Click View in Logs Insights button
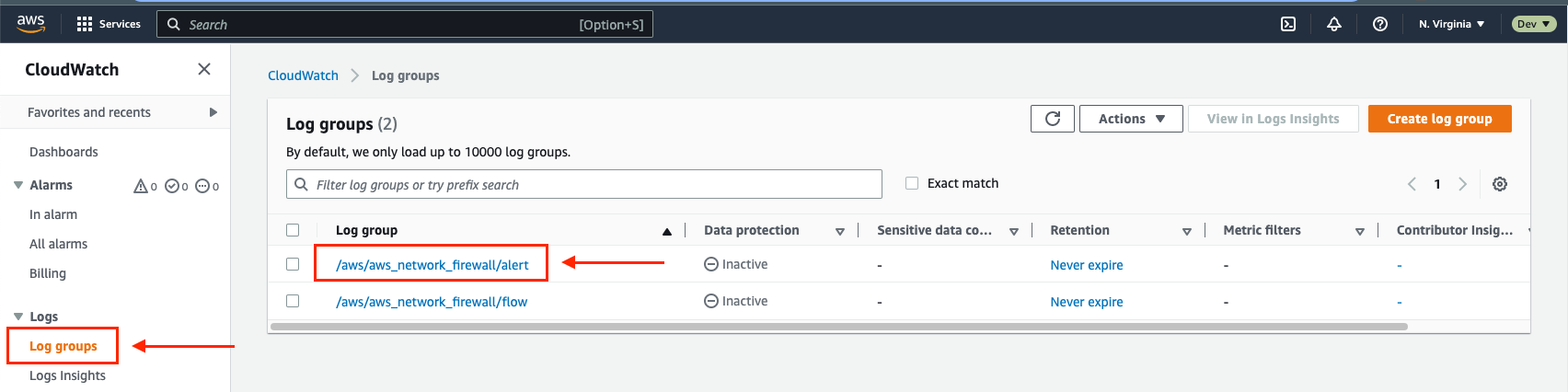The image size is (1568, 392). click(1274, 119)
